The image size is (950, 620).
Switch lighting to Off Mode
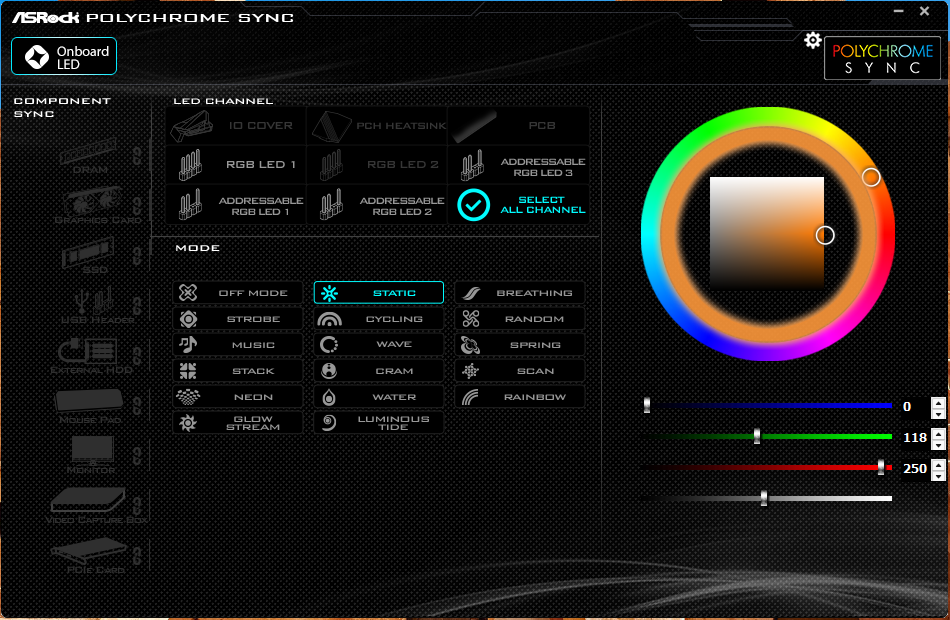click(x=238, y=293)
